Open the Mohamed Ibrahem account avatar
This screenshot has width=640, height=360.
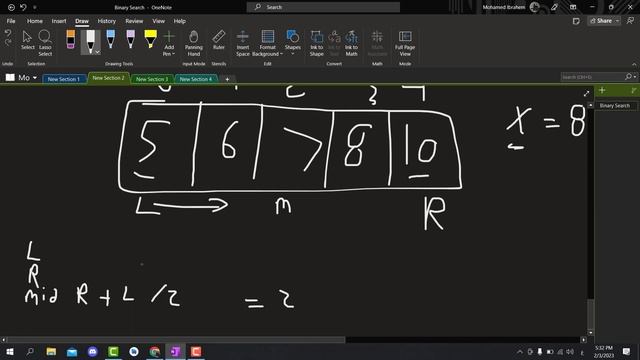pyautogui.click(x=534, y=7)
